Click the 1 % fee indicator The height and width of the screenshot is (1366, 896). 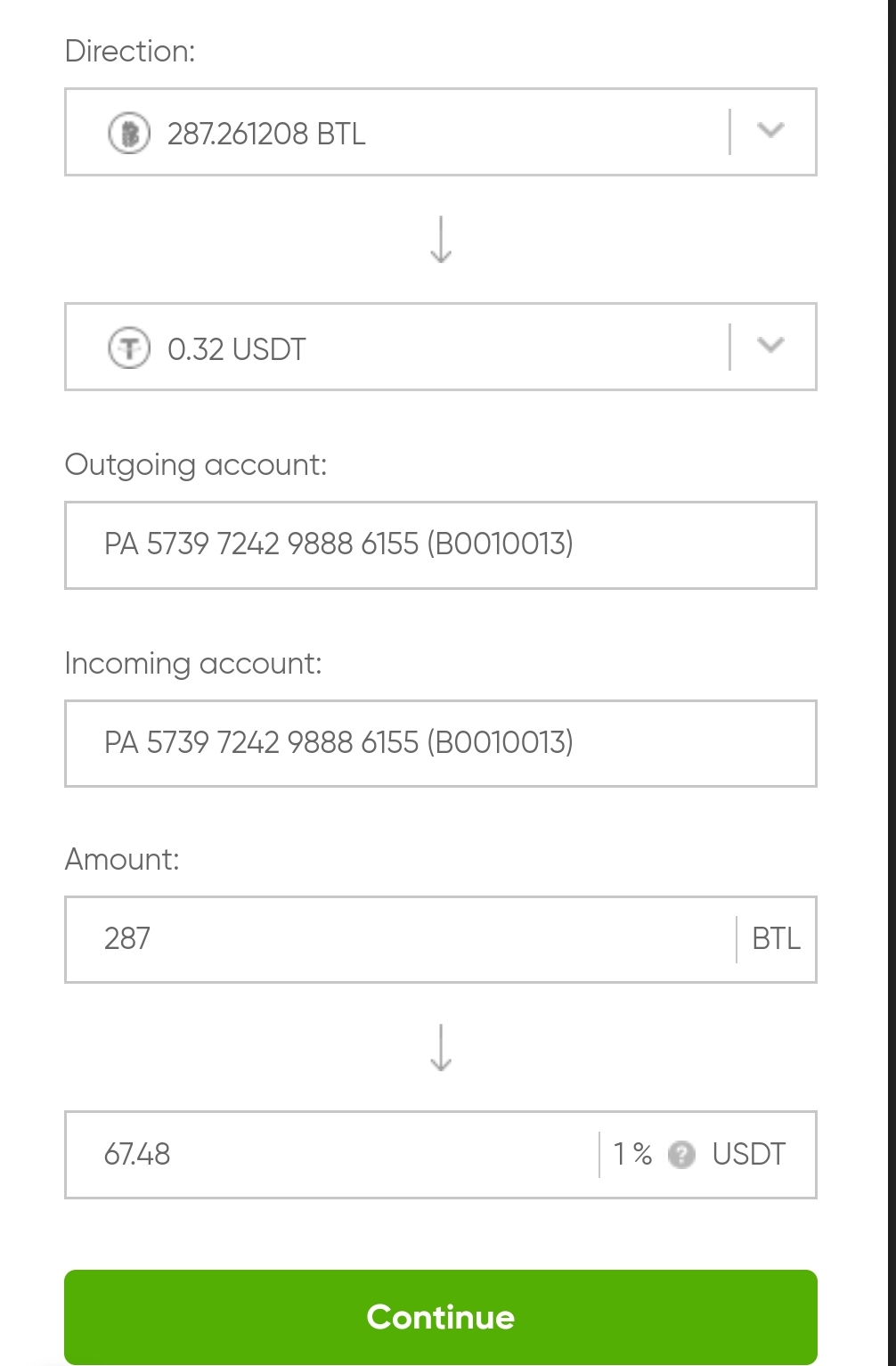[632, 1155]
